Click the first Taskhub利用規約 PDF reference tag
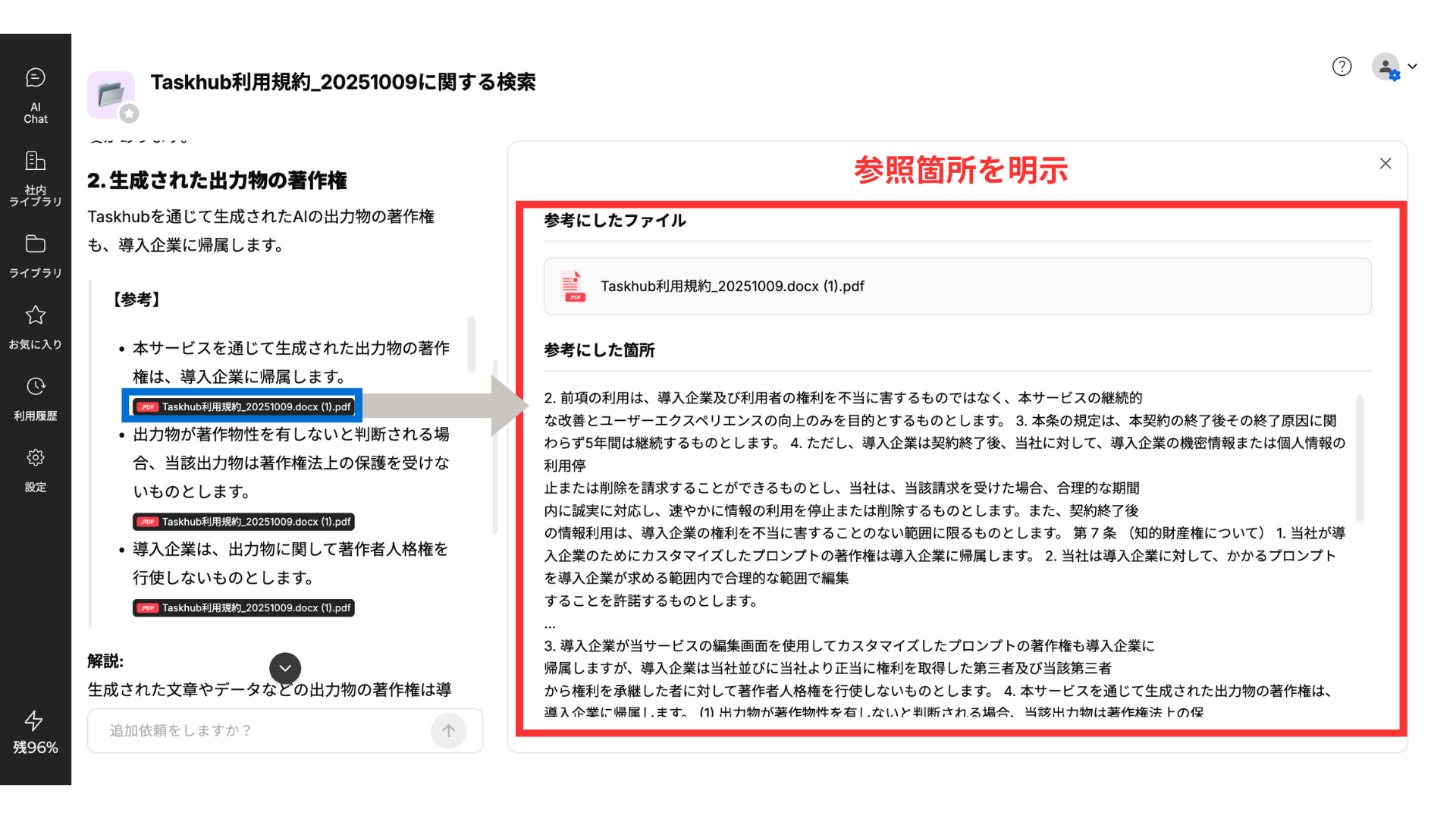This screenshot has width=1456, height=819. pyautogui.click(x=243, y=406)
